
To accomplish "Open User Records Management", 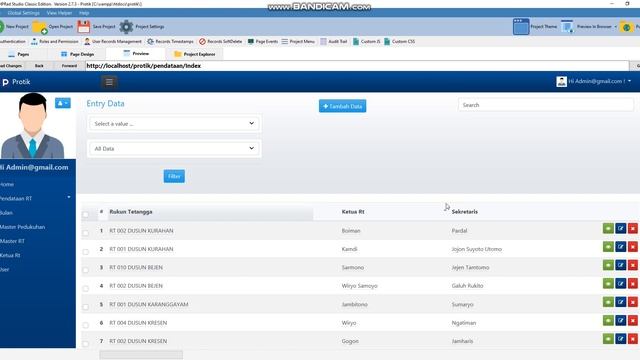I will [x=113, y=42].
